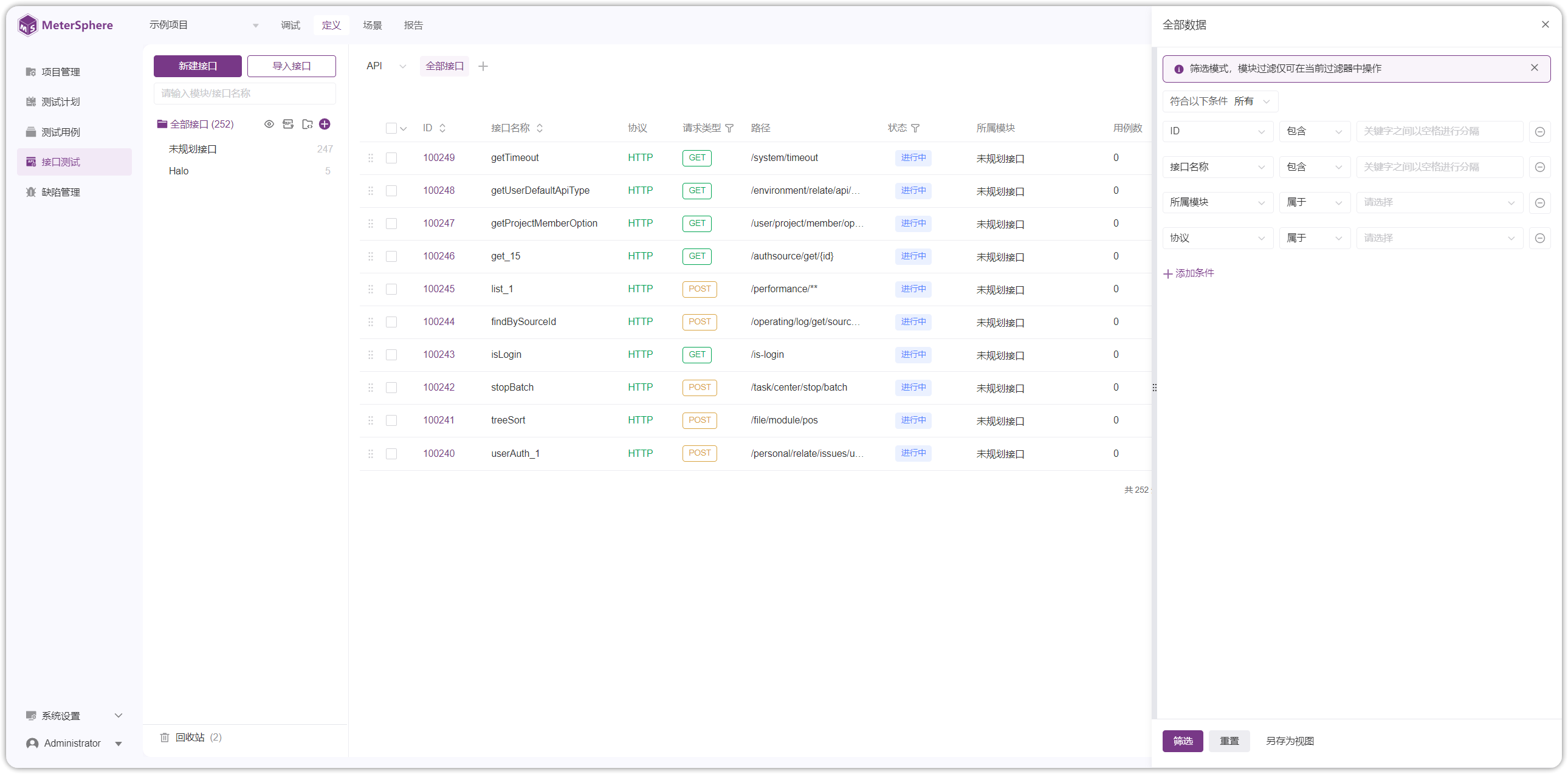Switch to the 报告 tab
This screenshot has width=1568, height=774.
[413, 25]
